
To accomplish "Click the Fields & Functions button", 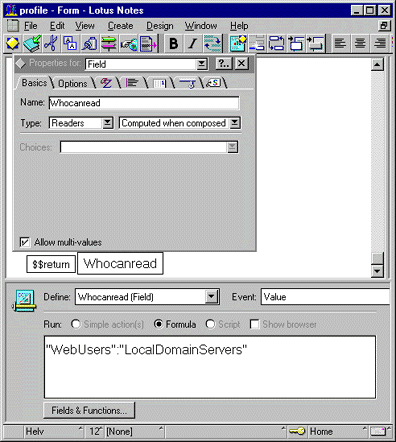I will 89,410.
